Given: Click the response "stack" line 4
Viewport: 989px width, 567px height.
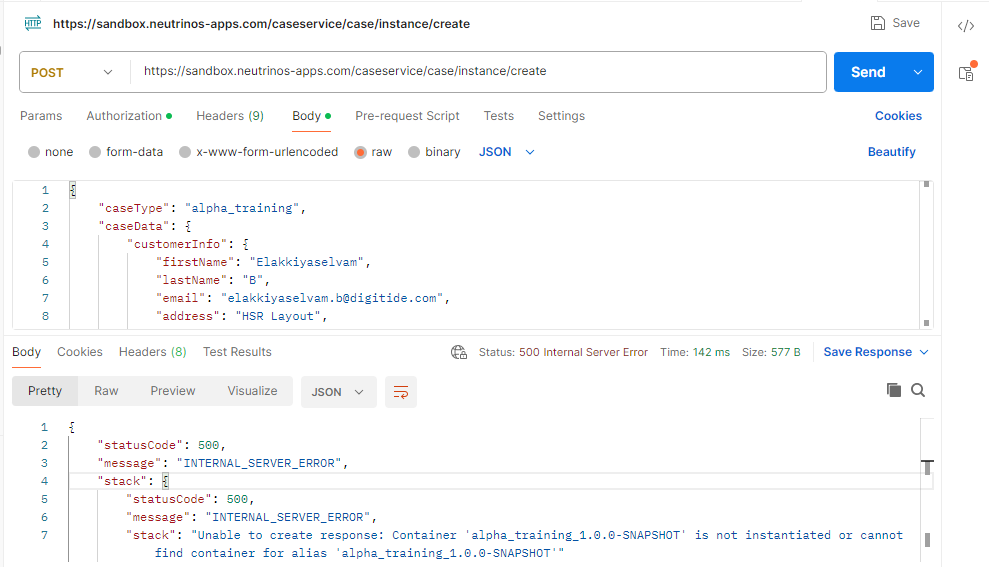Looking at the screenshot, I should [133, 482].
